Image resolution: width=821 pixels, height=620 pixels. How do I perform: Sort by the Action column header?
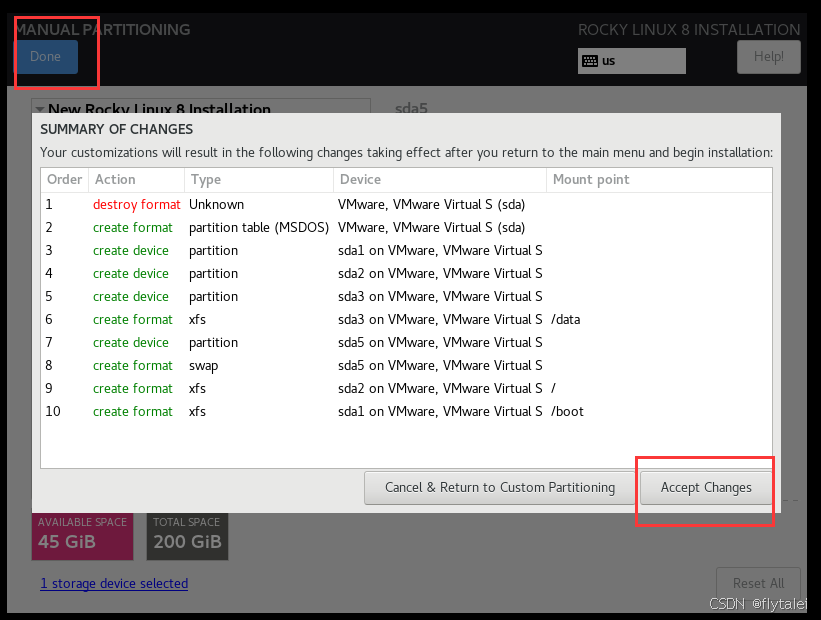coord(136,180)
